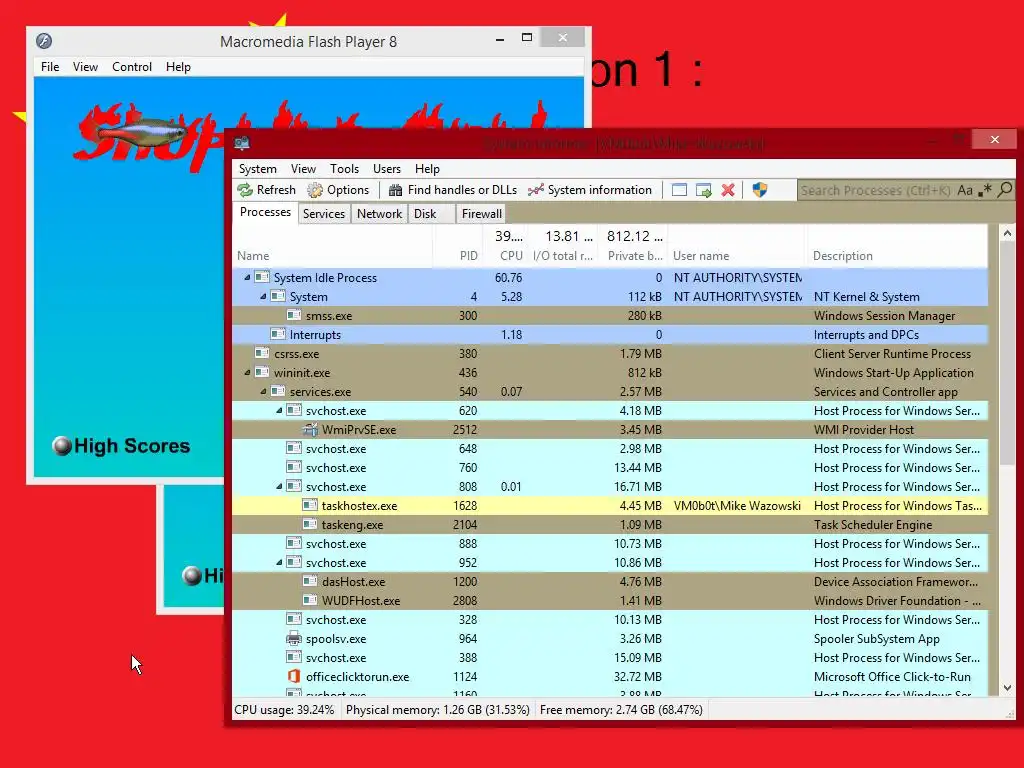This screenshot has height=768, width=1024.
Task: Click High Scores in Flash Player
Action: (121, 445)
